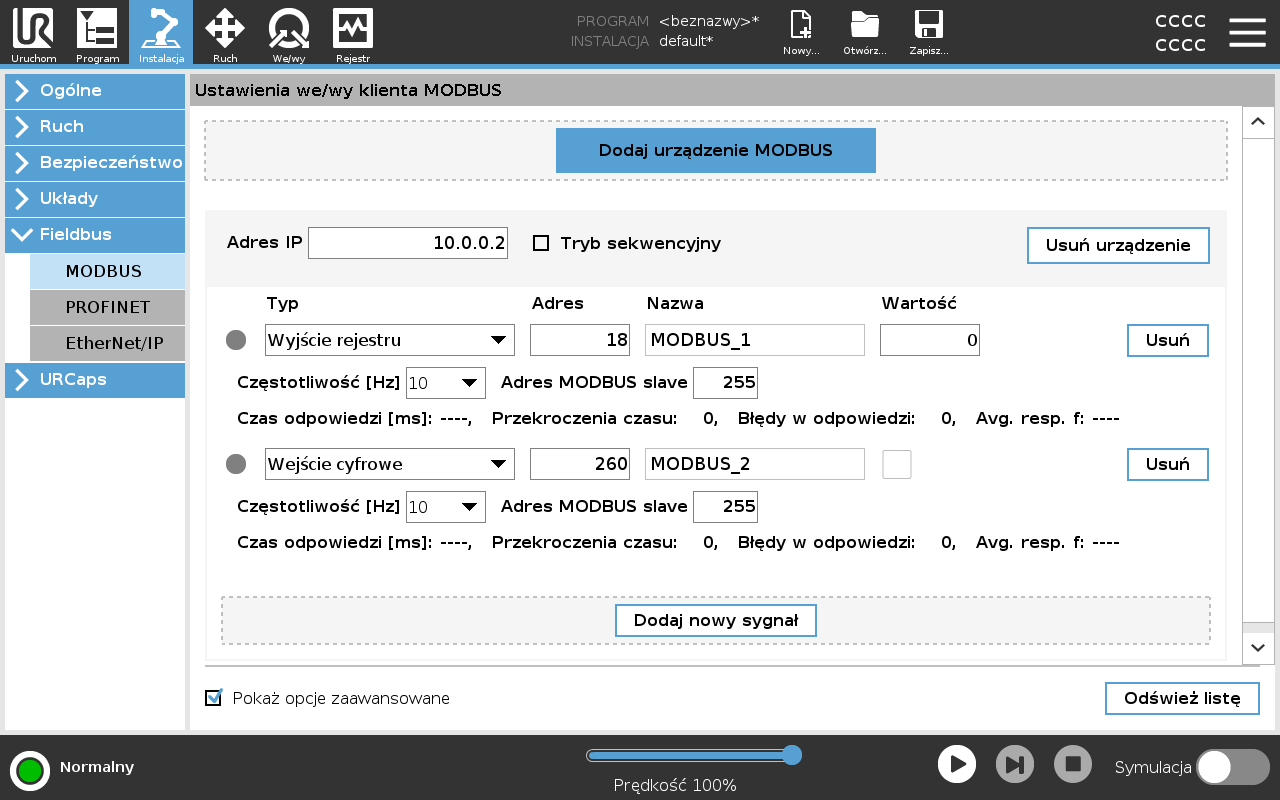1280x800 pixels.
Task: Click the step forward button
Action: click(1015, 765)
